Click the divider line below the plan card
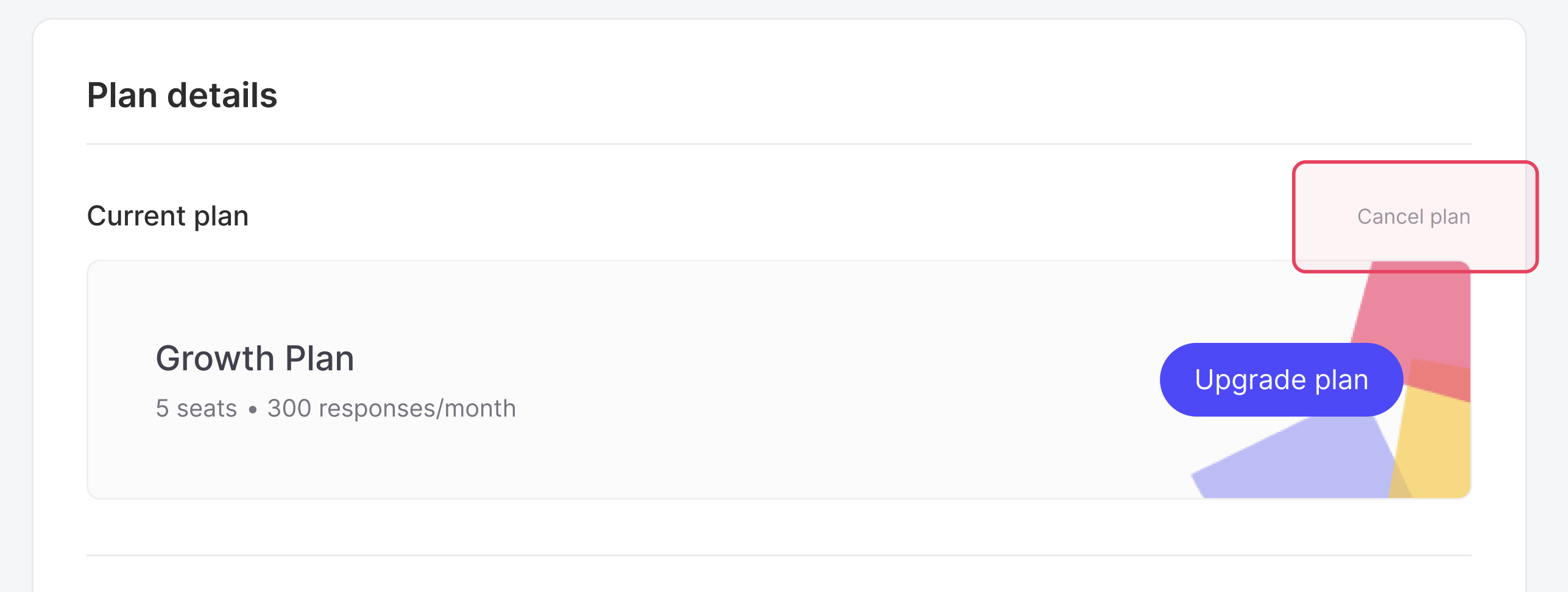 coord(779,555)
